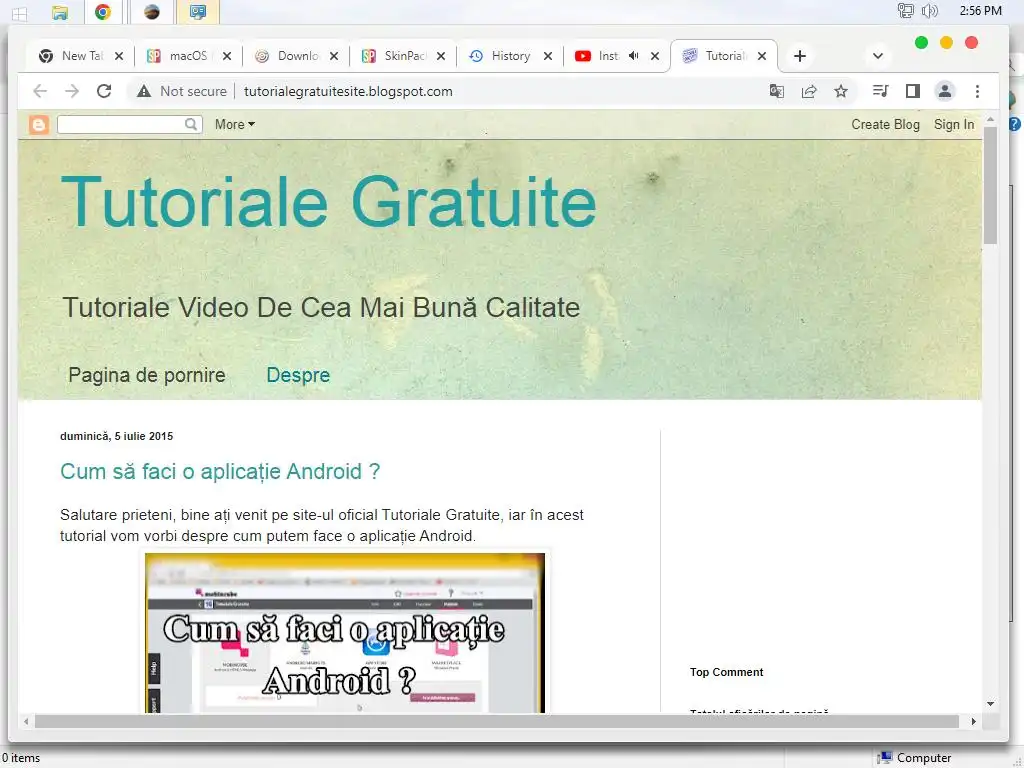Viewport: 1024px width, 768px height.
Task: Close the Tutoriale tab
Action: click(x=761, y=56)
